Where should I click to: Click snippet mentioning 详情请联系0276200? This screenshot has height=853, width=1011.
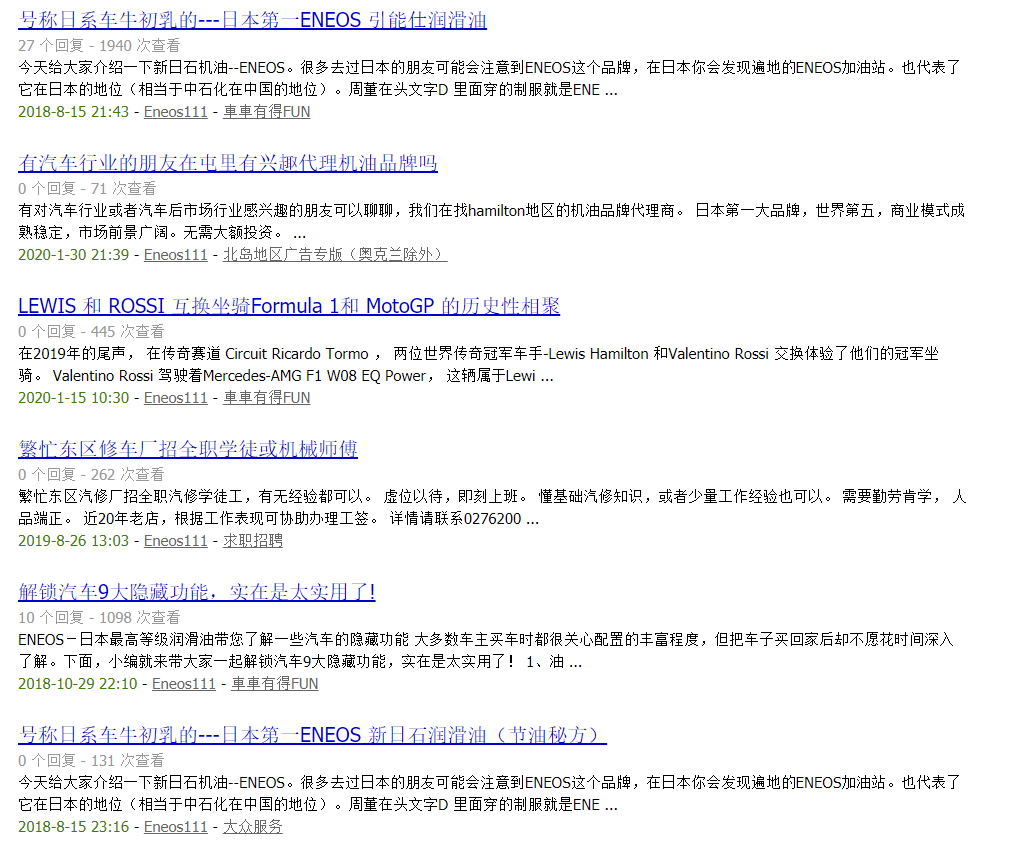click(x=491, y=507)
